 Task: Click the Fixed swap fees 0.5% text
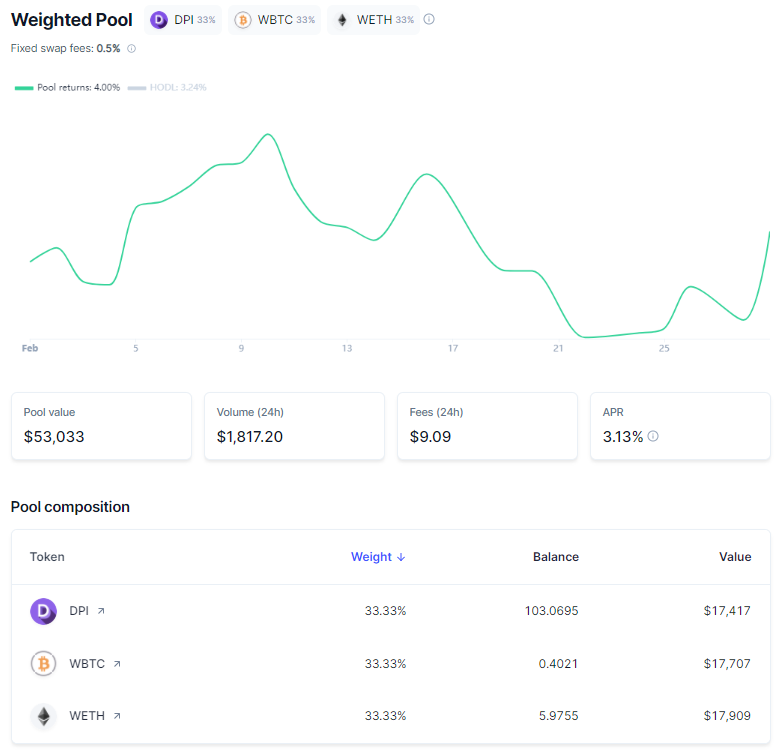click(x=66, y=48)
